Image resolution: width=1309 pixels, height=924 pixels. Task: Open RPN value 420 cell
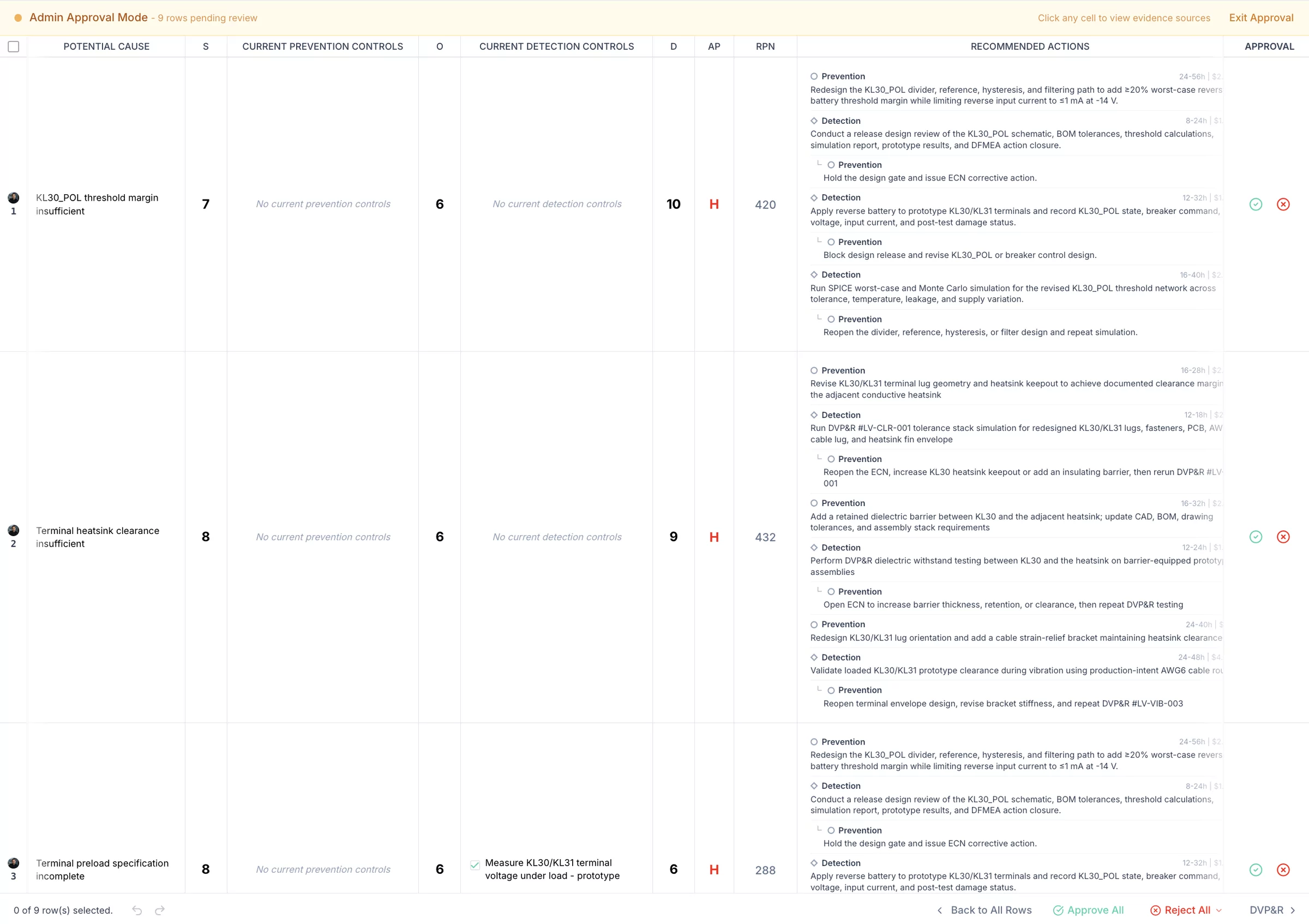(765, 205)
